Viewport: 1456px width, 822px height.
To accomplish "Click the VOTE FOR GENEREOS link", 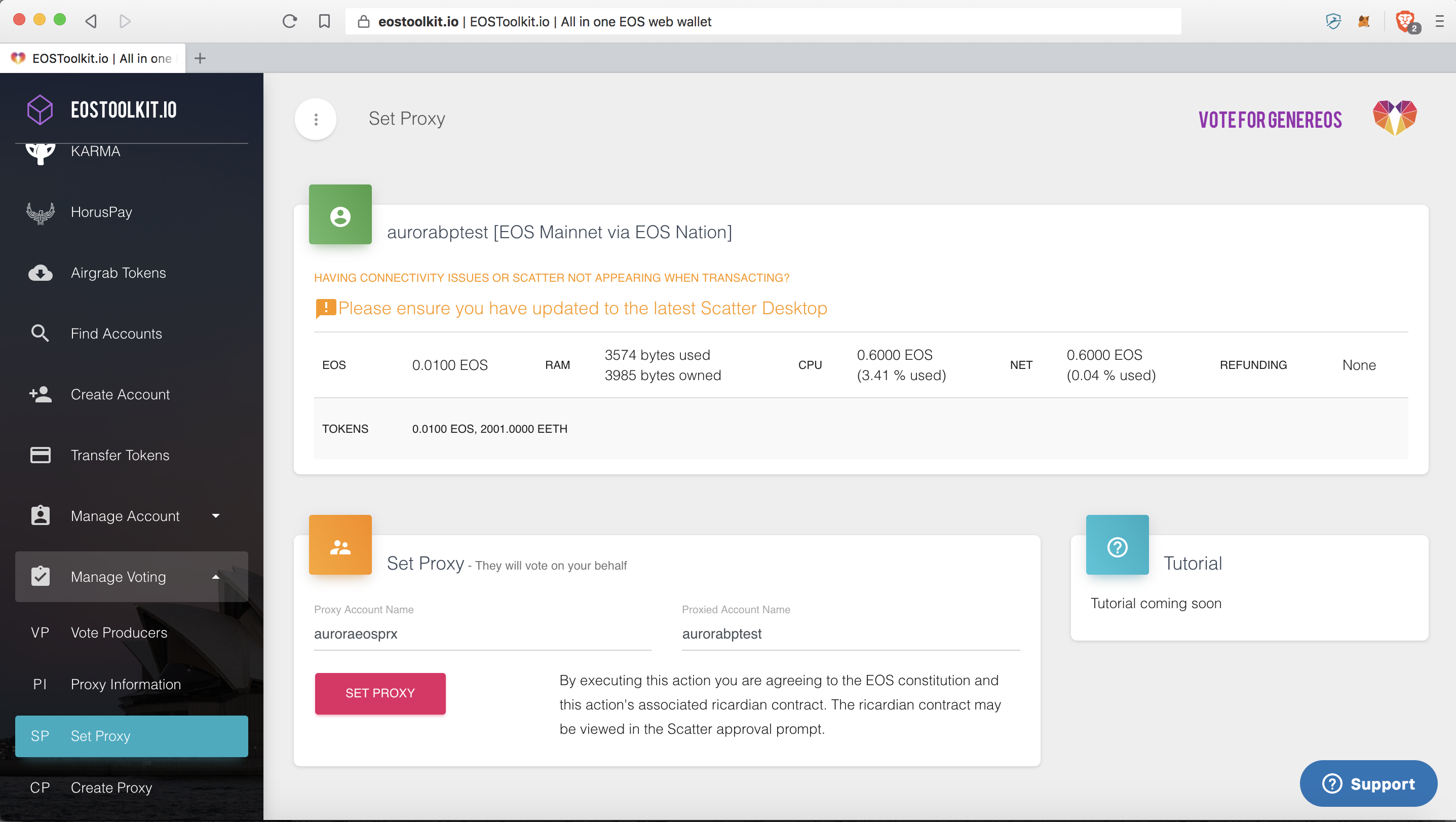I will point(1270,120).
